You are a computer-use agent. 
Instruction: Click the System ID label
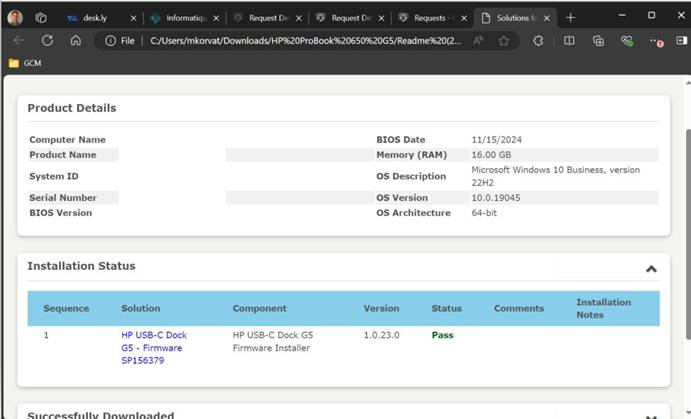point(54,176)
